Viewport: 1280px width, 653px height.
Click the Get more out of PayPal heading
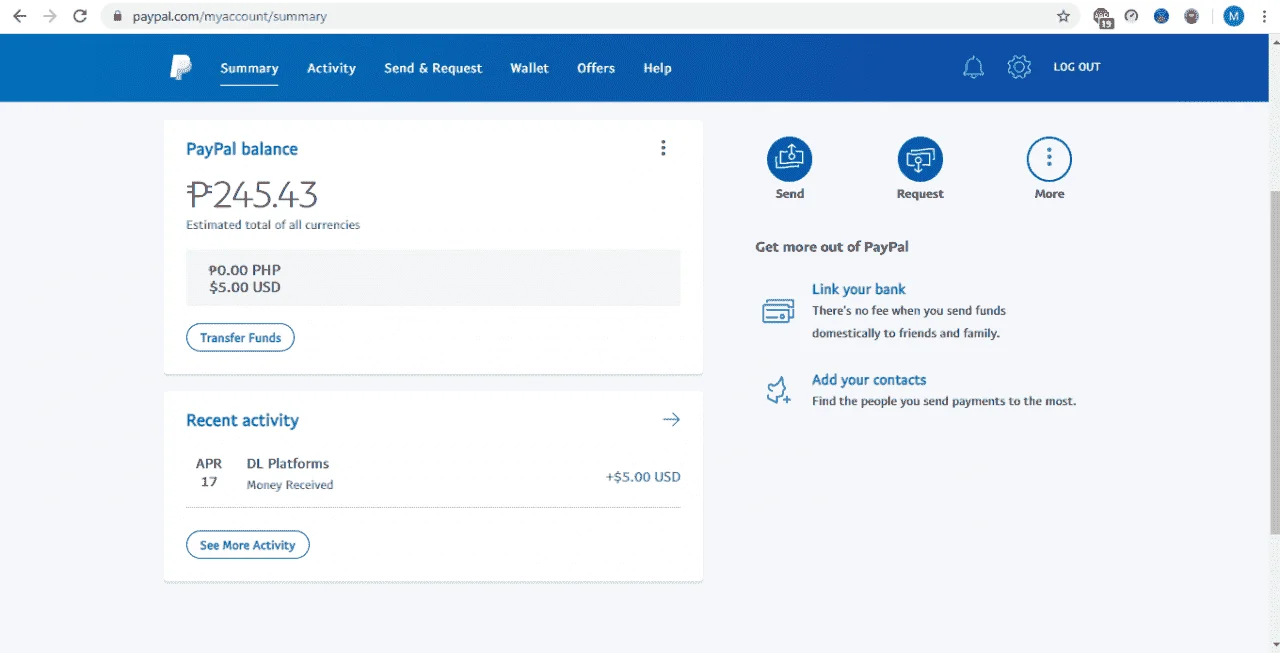(x=832, y=246)
